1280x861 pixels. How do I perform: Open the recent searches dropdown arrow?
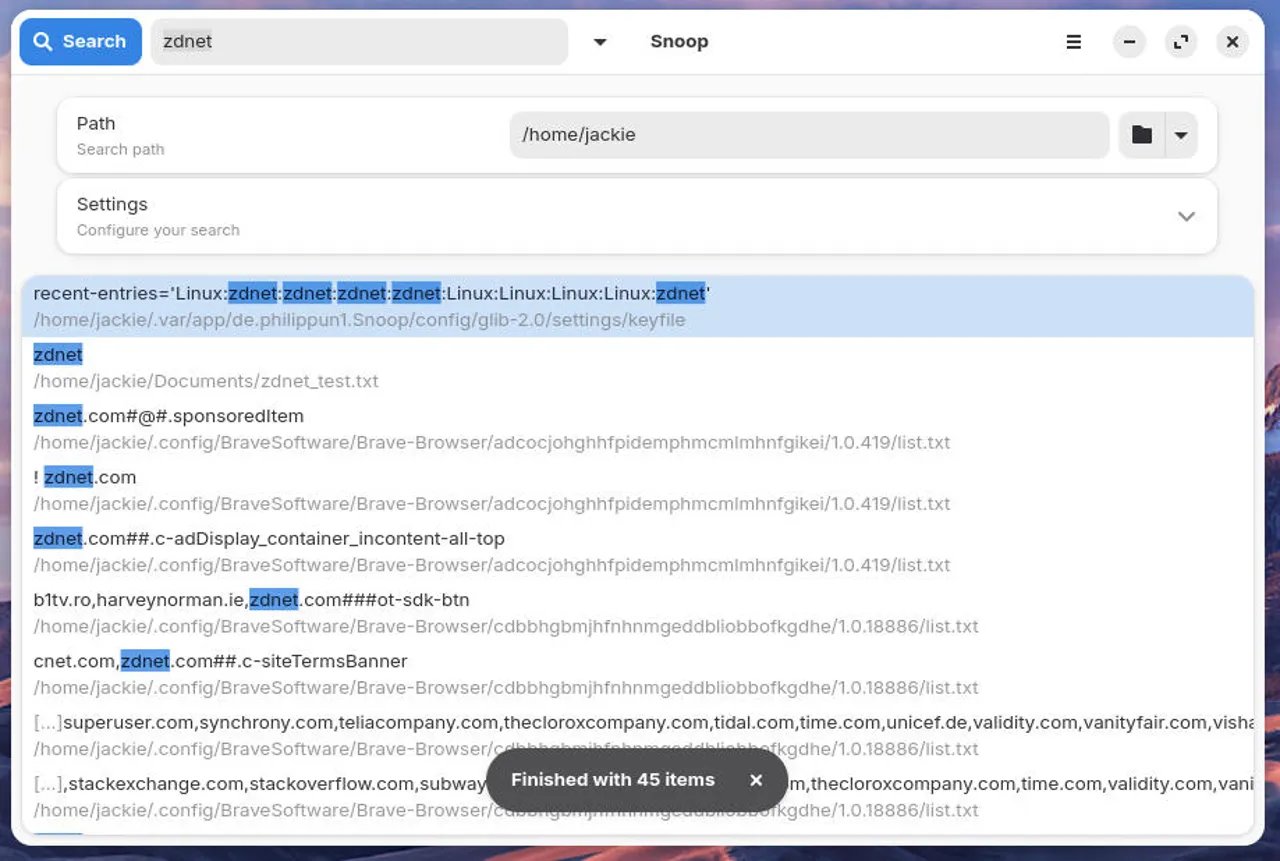[x=600, y=42]
